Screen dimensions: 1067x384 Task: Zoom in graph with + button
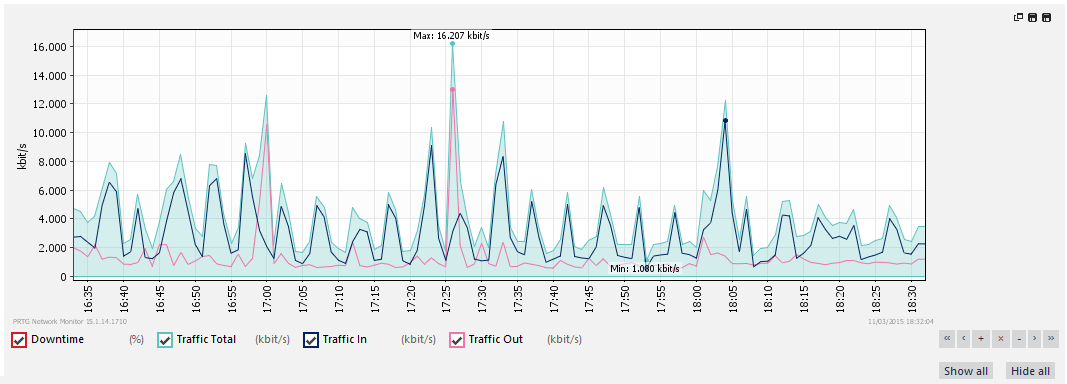(981, 338)
